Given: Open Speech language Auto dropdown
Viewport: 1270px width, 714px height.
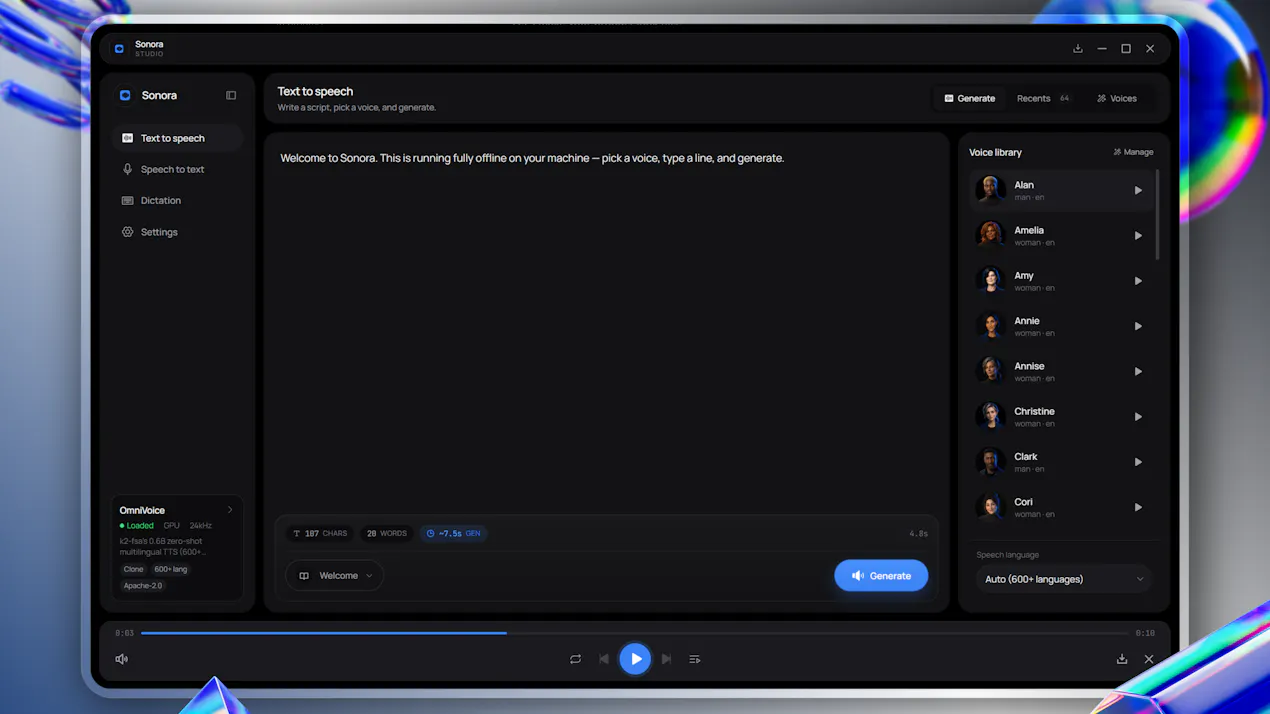Looking at the screenshot, I should click(x=1063, y=579).
